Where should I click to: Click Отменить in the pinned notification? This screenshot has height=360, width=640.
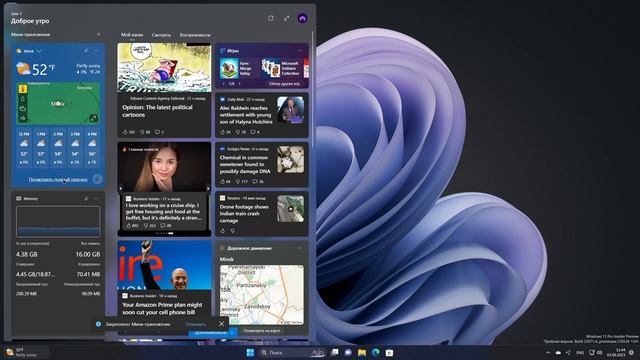[196, 324]
